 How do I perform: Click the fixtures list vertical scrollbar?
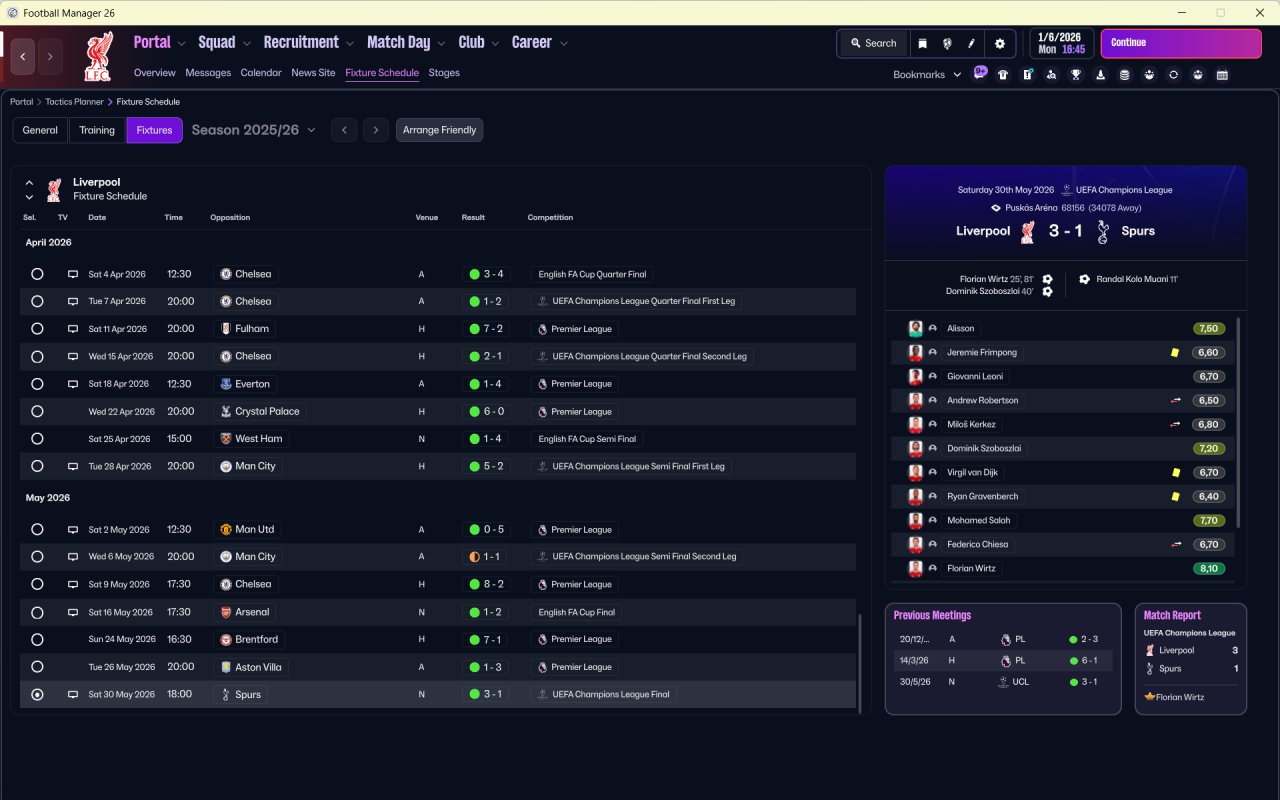[x=859, y=663]
